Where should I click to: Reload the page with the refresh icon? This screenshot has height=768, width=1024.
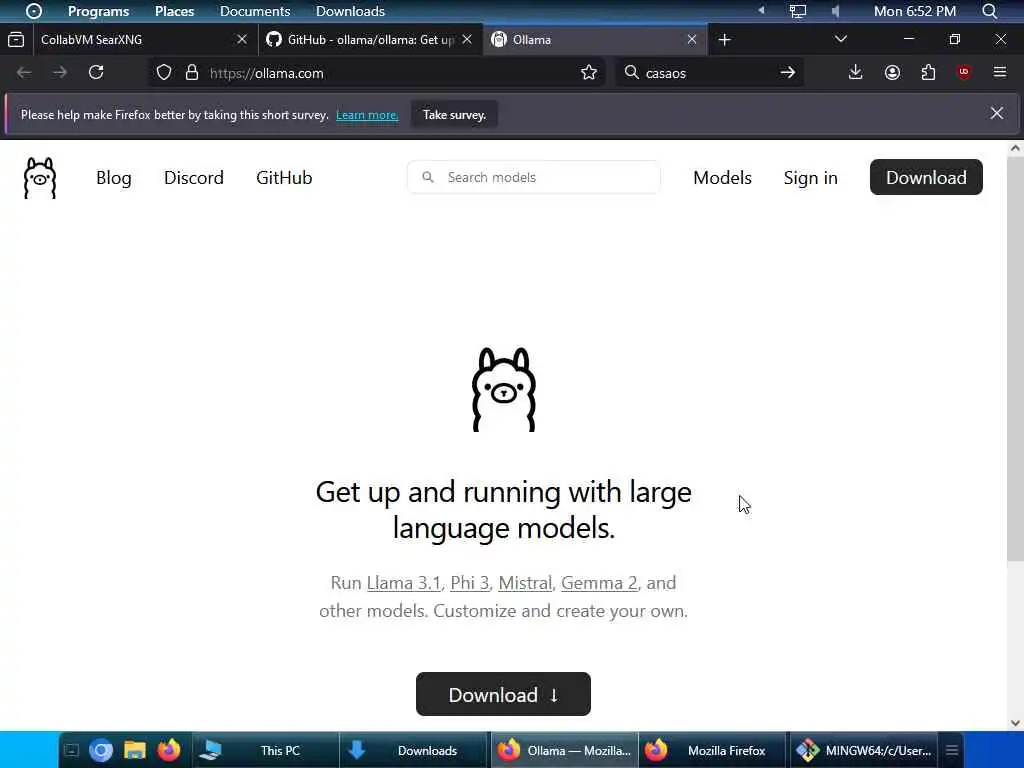click(96, 72)
